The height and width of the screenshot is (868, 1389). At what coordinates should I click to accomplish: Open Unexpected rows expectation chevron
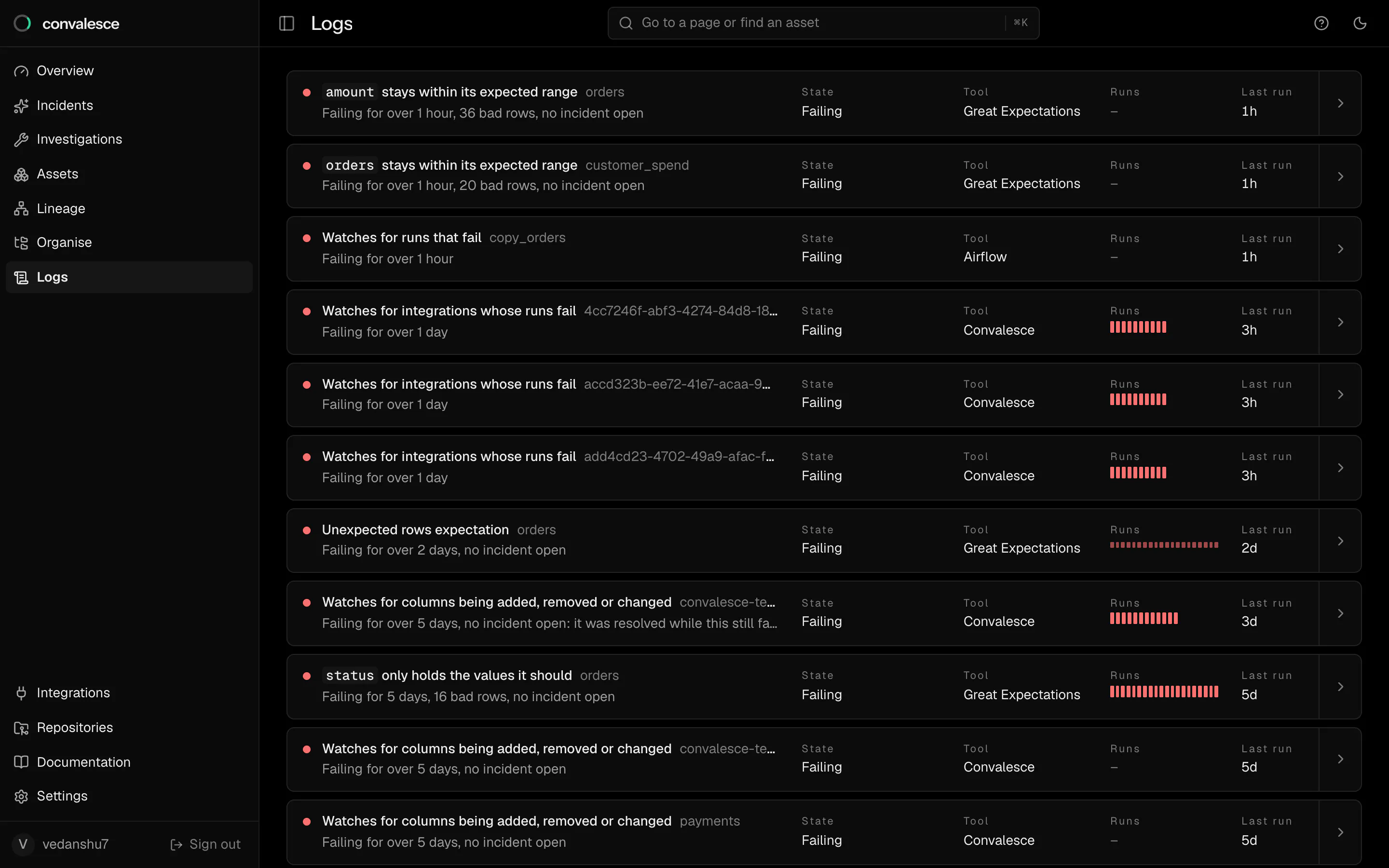point(1340,541)
